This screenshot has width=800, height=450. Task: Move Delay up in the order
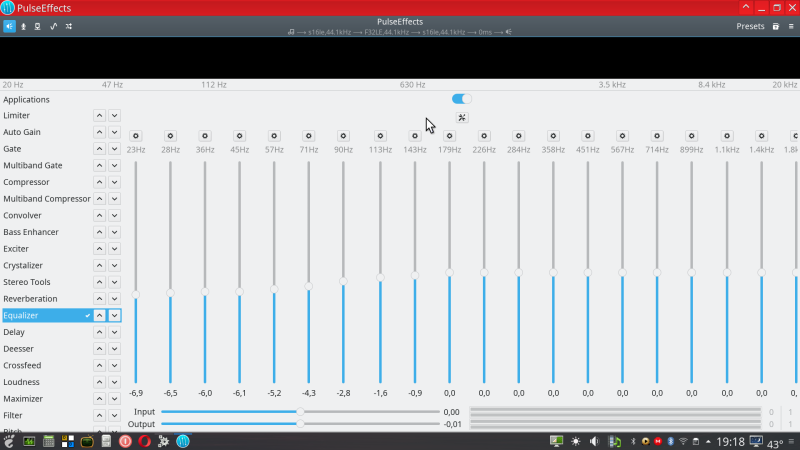coord(99,332)
